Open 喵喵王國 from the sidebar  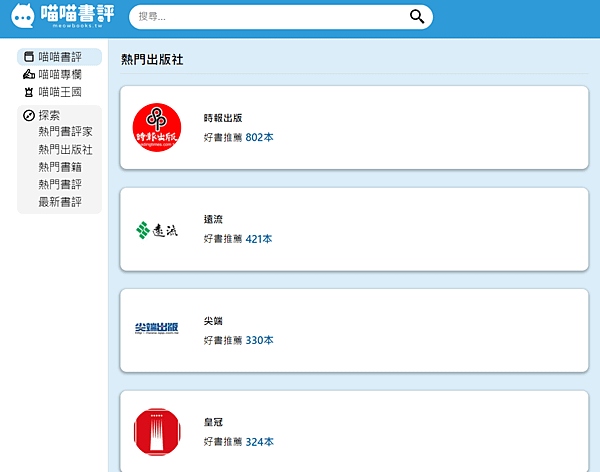point(60,92)
